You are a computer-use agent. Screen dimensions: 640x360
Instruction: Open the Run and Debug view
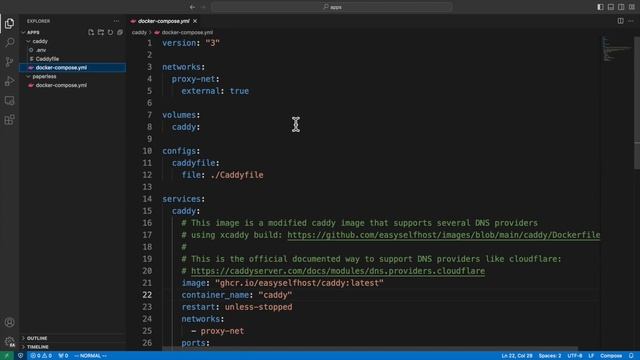point(9,81)
